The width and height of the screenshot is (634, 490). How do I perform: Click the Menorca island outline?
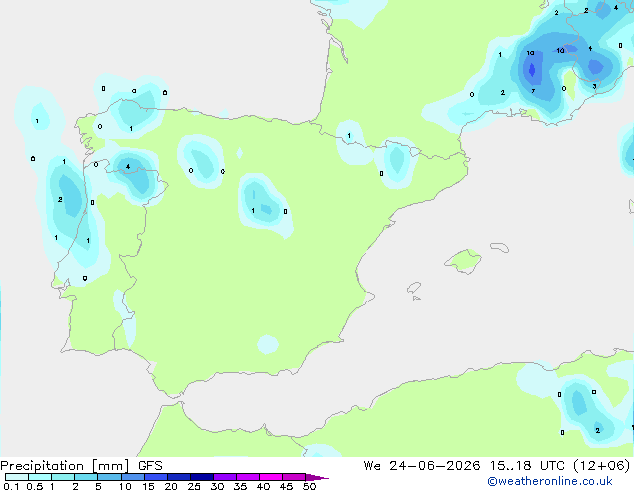[499, 247]
